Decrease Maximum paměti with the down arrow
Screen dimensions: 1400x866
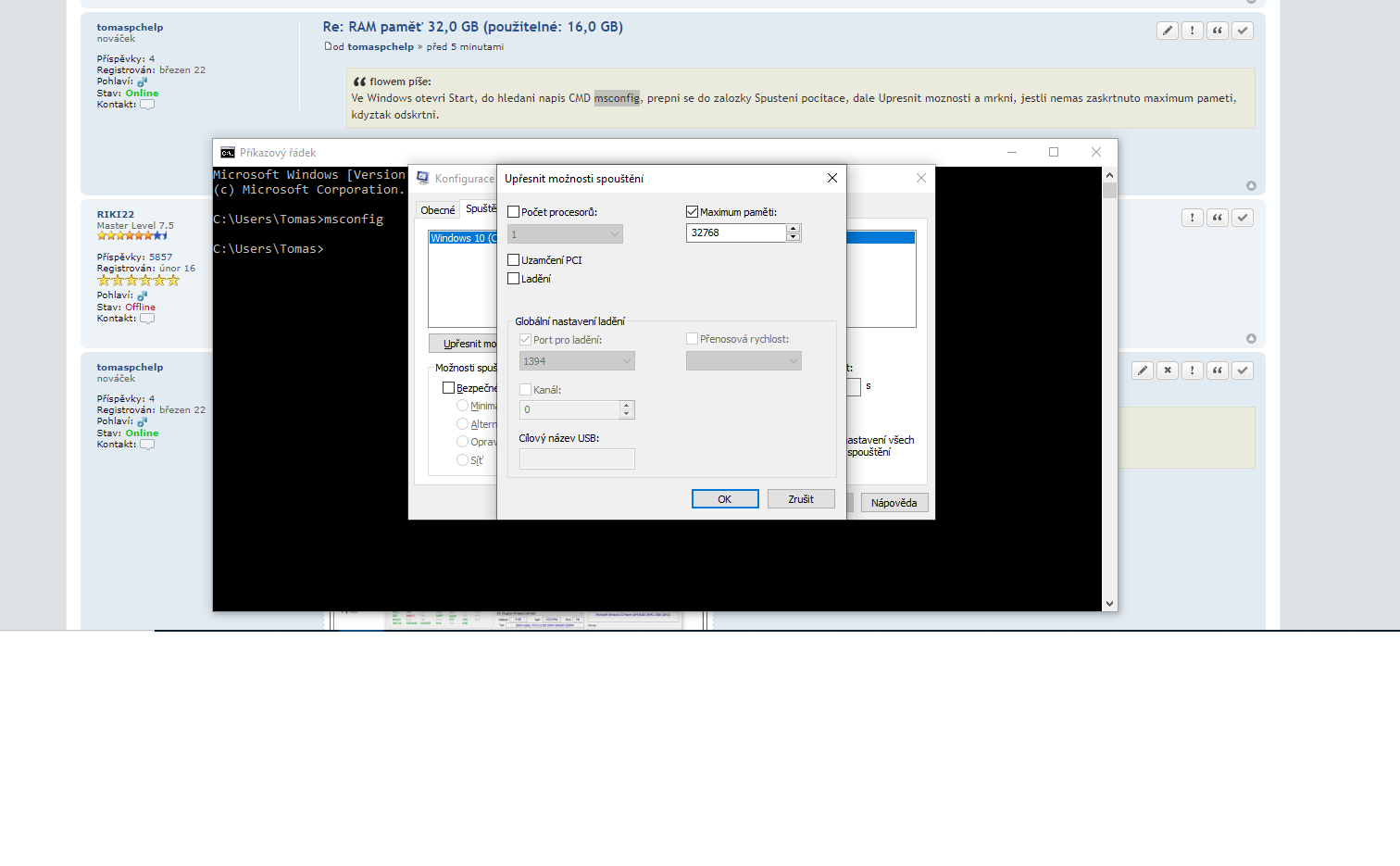click(793, 237)
